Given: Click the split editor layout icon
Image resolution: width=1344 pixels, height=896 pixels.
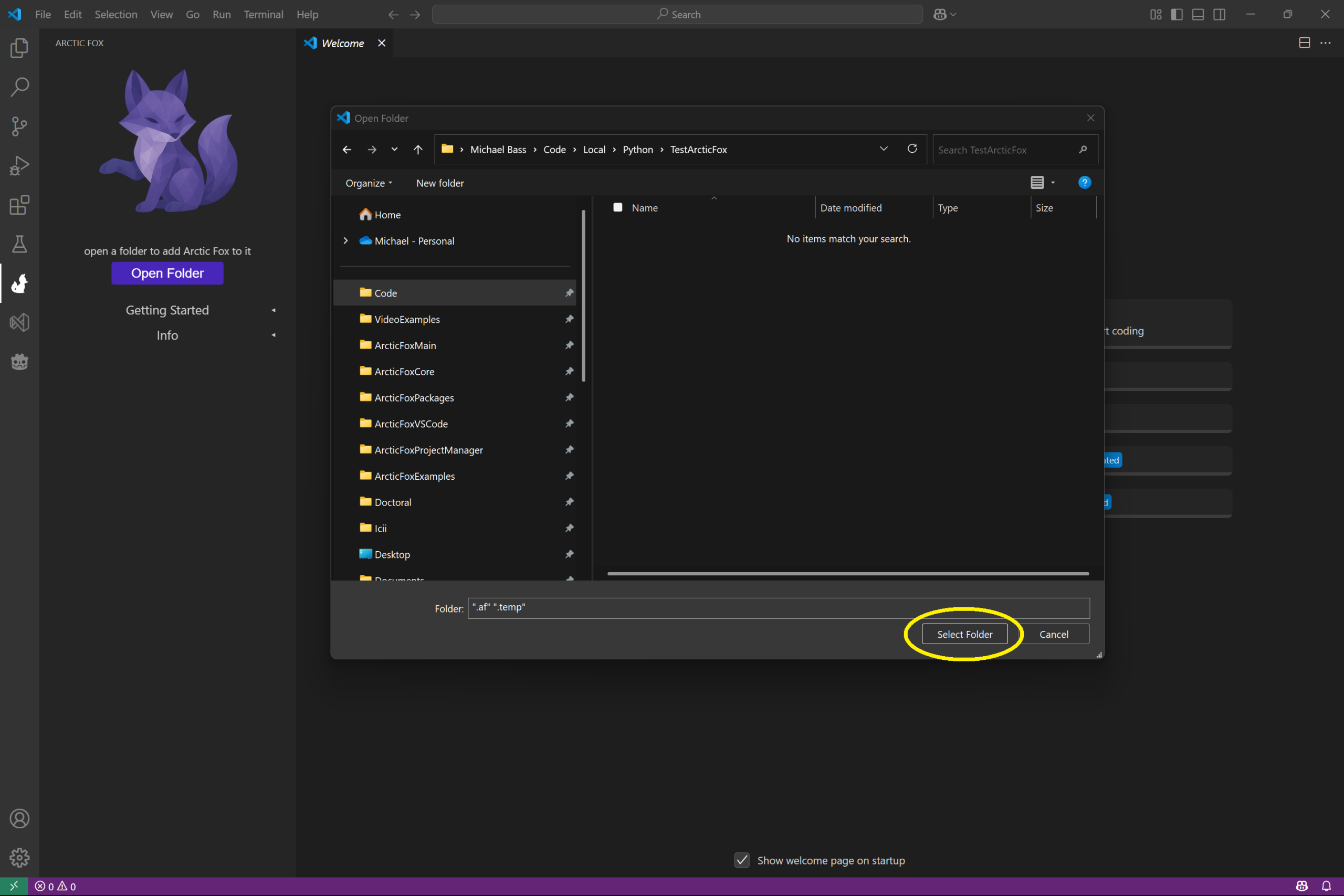Looking at the screenshot, I should tap(1304, 43).
